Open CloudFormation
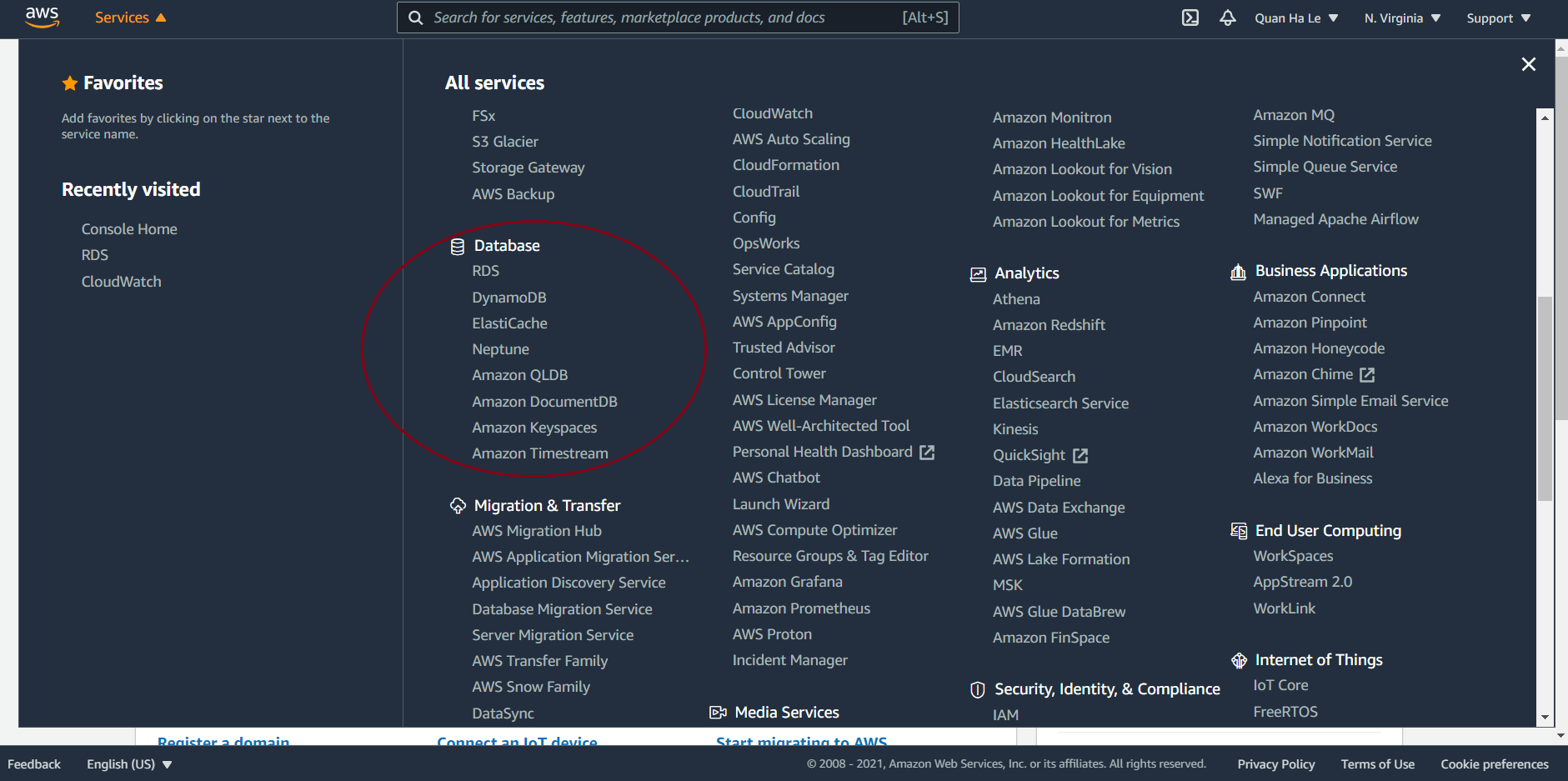Screen dimensions: 1568x781 click(786, 165)
